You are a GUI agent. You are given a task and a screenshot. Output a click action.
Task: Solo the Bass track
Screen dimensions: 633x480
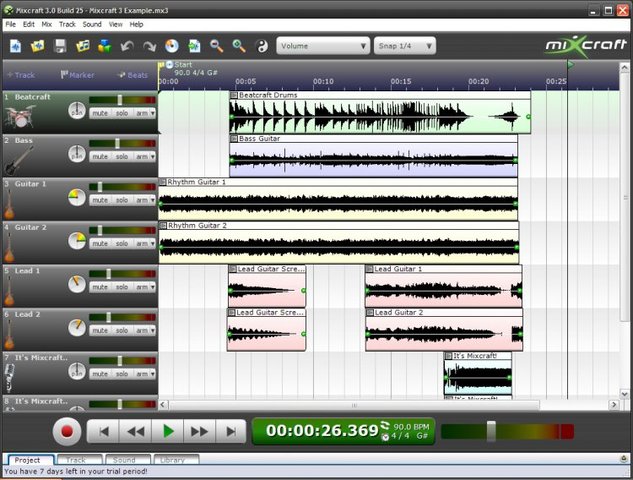(122, 157)
